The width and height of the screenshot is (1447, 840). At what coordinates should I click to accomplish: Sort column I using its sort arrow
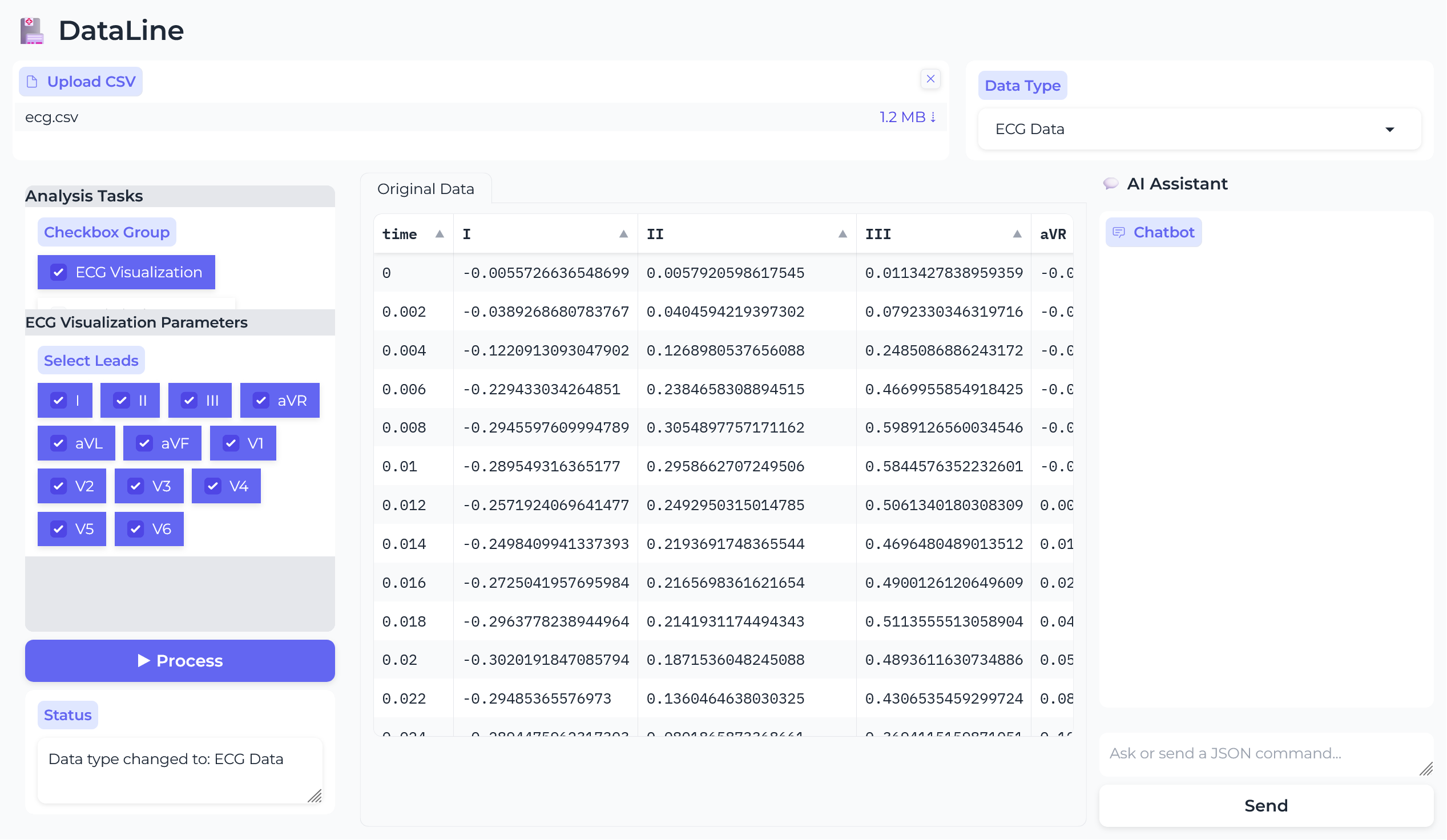point(623,234)
